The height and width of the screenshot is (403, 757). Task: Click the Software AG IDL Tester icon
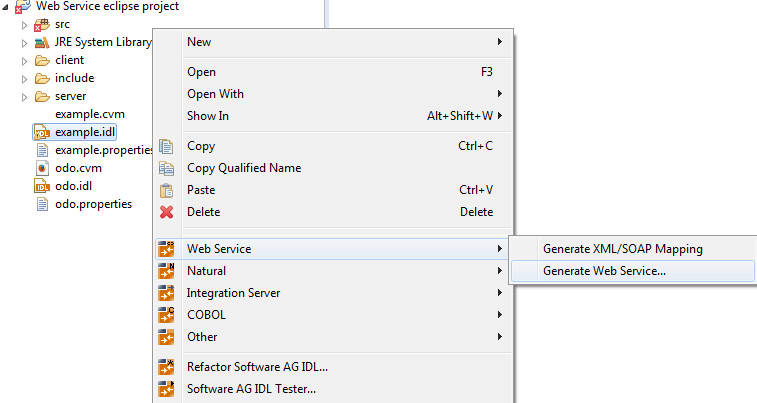pyautogui.click(x=167, y=389)
